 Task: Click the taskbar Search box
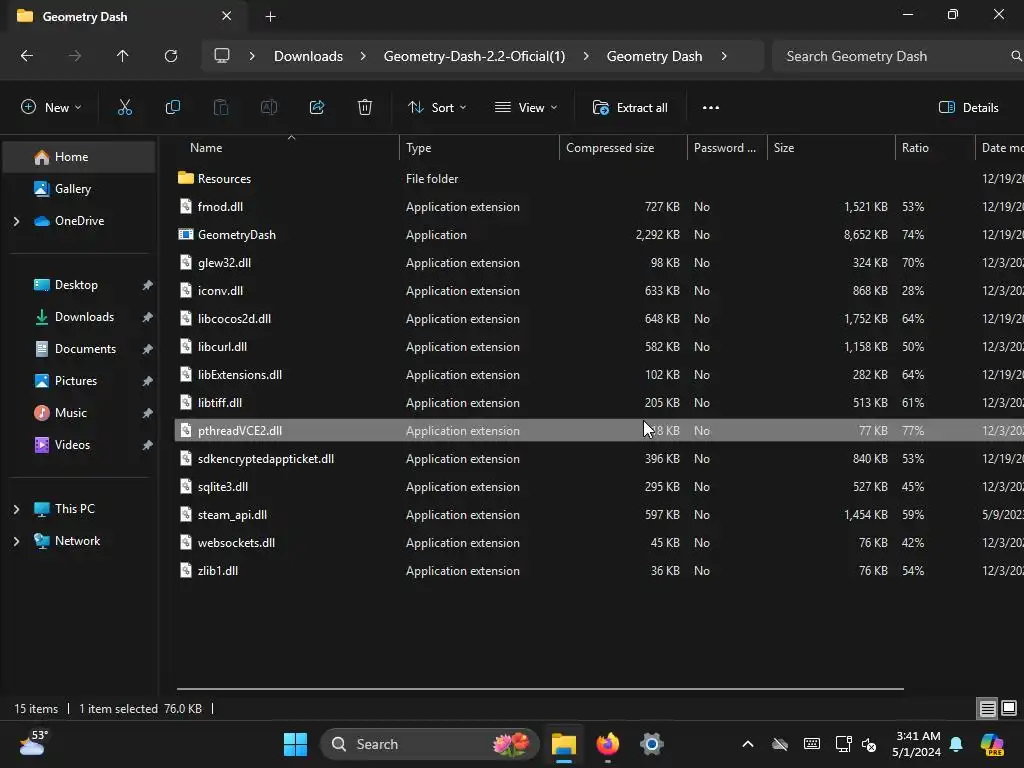pyautogui.click(x=429, y=744)
